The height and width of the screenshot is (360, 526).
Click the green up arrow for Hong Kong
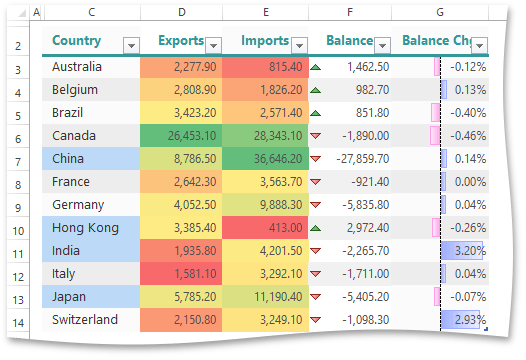click(x=315, y=228)
